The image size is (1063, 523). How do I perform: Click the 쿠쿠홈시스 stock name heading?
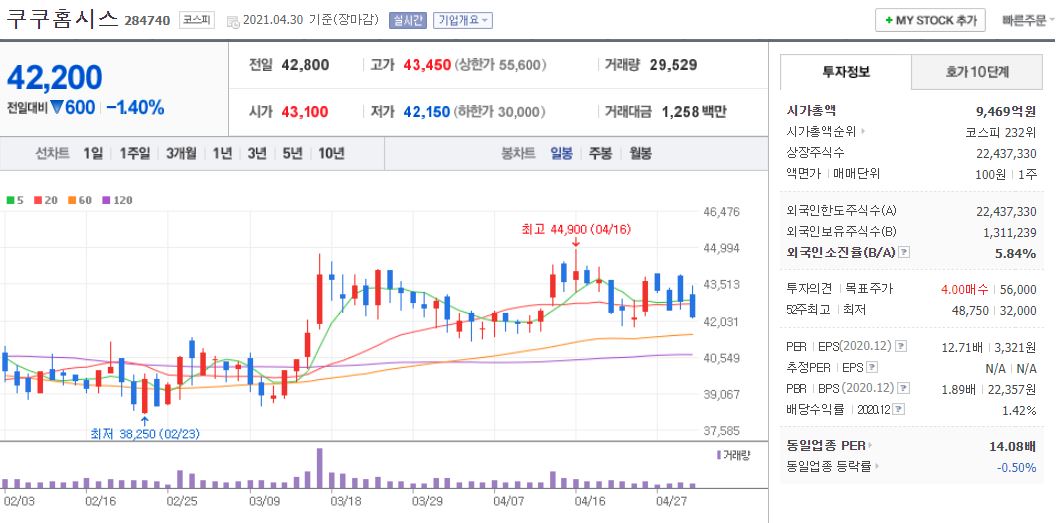tap(62, 18)
